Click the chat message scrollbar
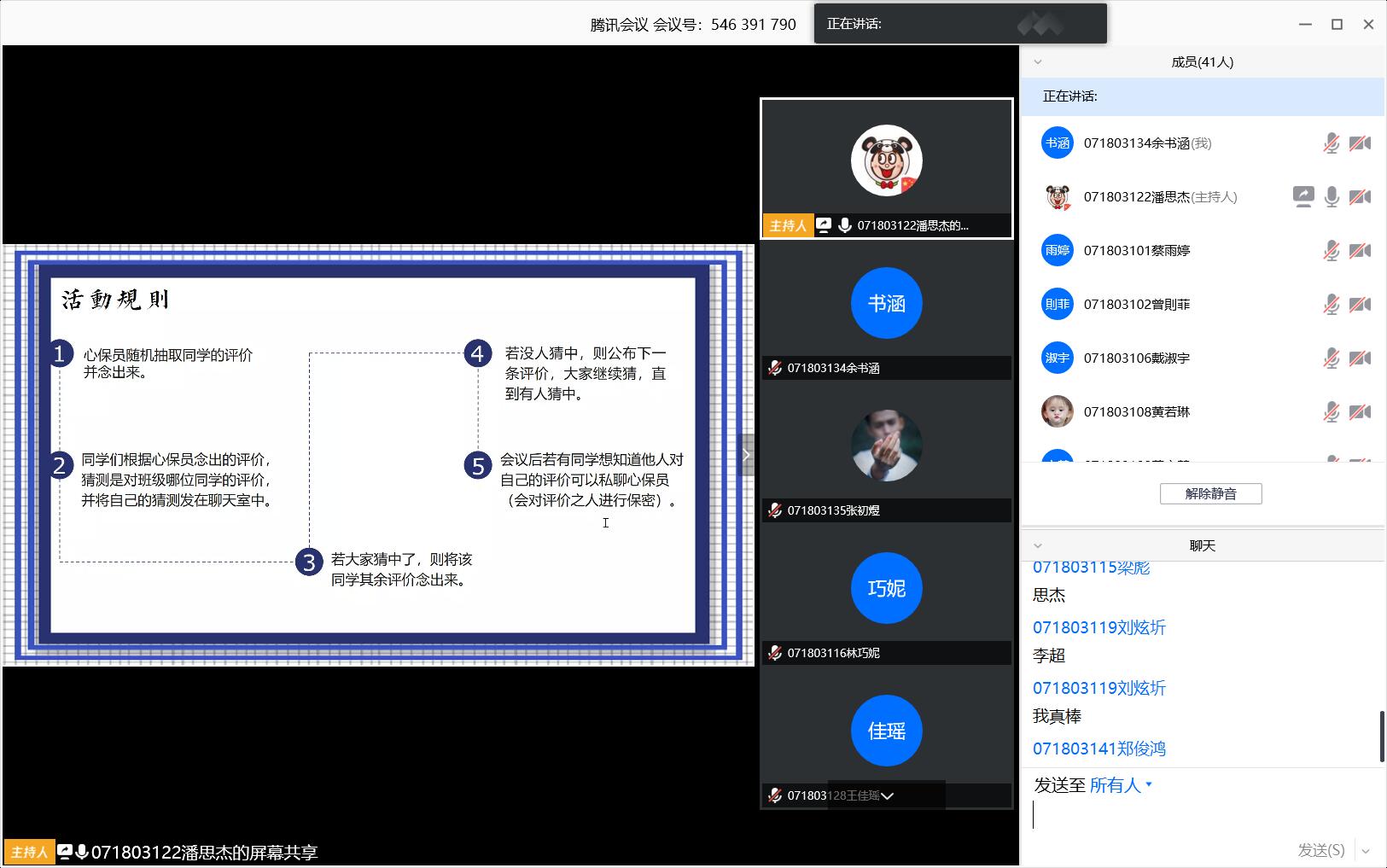Viewport: 1387px width, 868px height. tap(1382, 735)
